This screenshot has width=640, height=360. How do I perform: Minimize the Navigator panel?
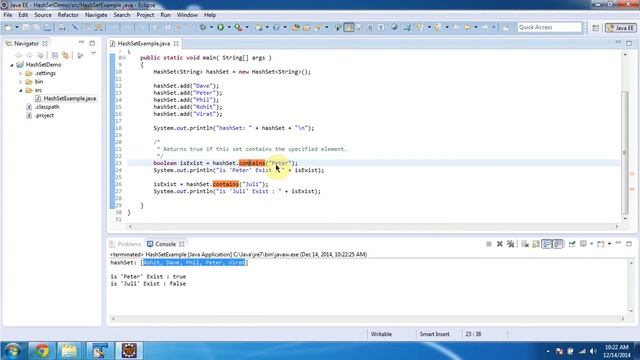coord(81,43)
